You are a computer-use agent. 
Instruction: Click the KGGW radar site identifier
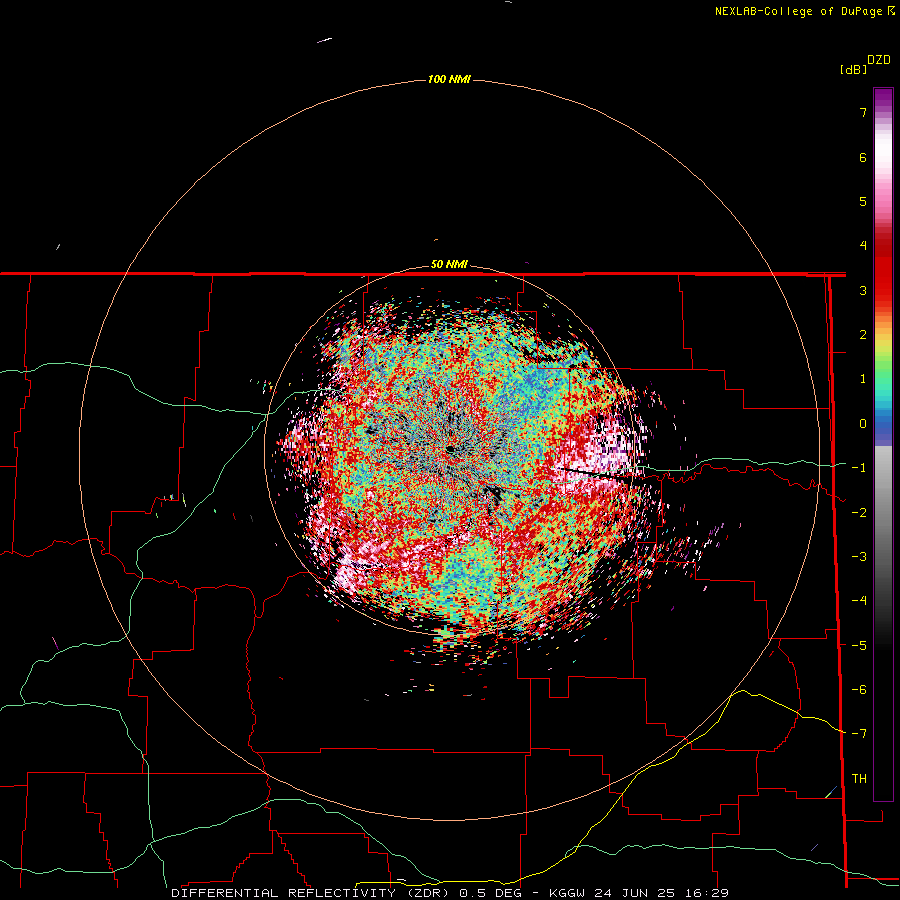pos(568,893)
